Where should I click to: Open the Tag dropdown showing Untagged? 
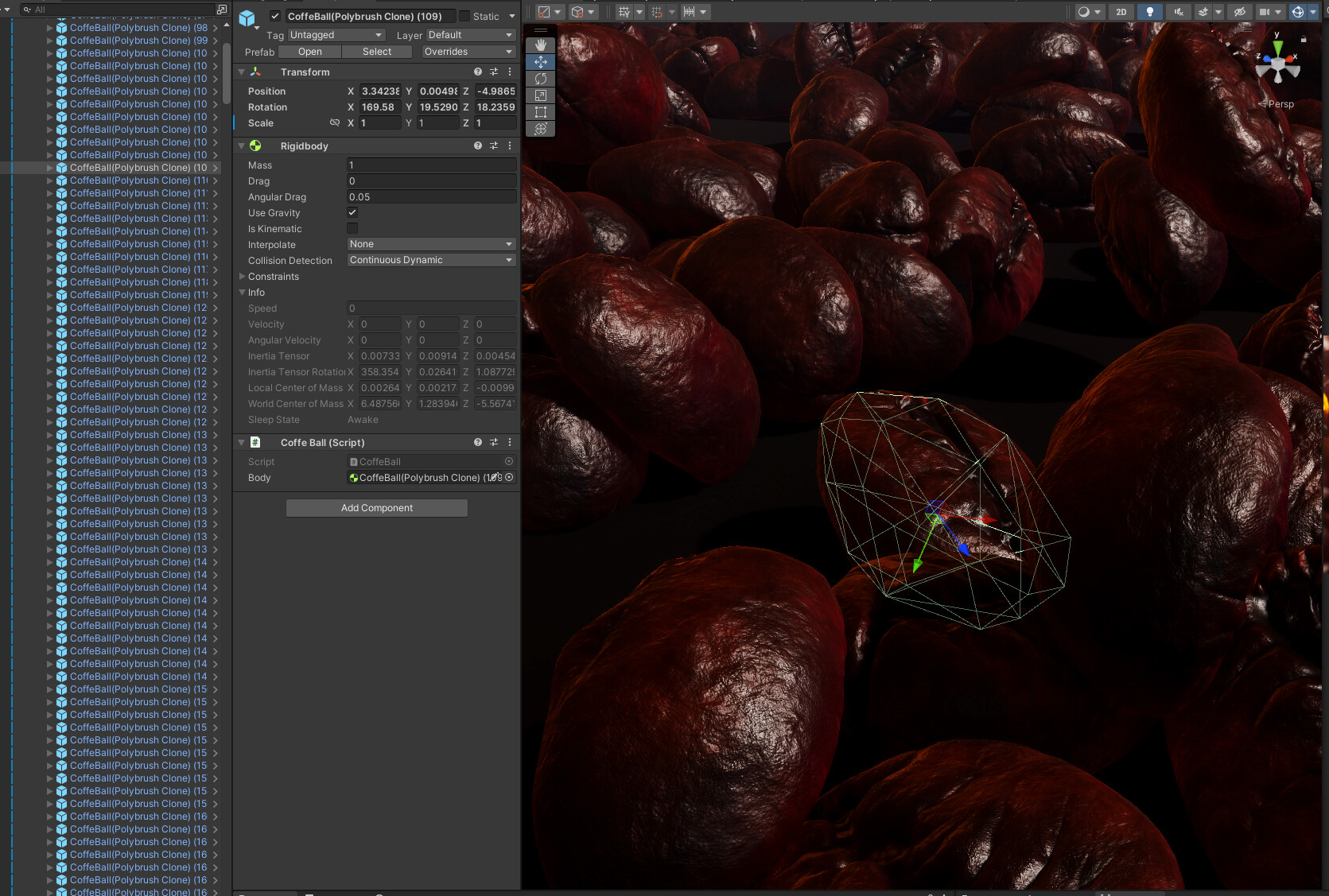point(336,35)
